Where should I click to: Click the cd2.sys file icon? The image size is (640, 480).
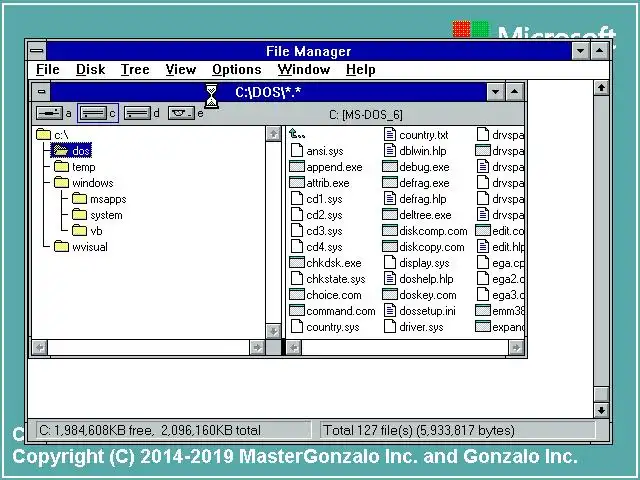(x=297, y=215)
